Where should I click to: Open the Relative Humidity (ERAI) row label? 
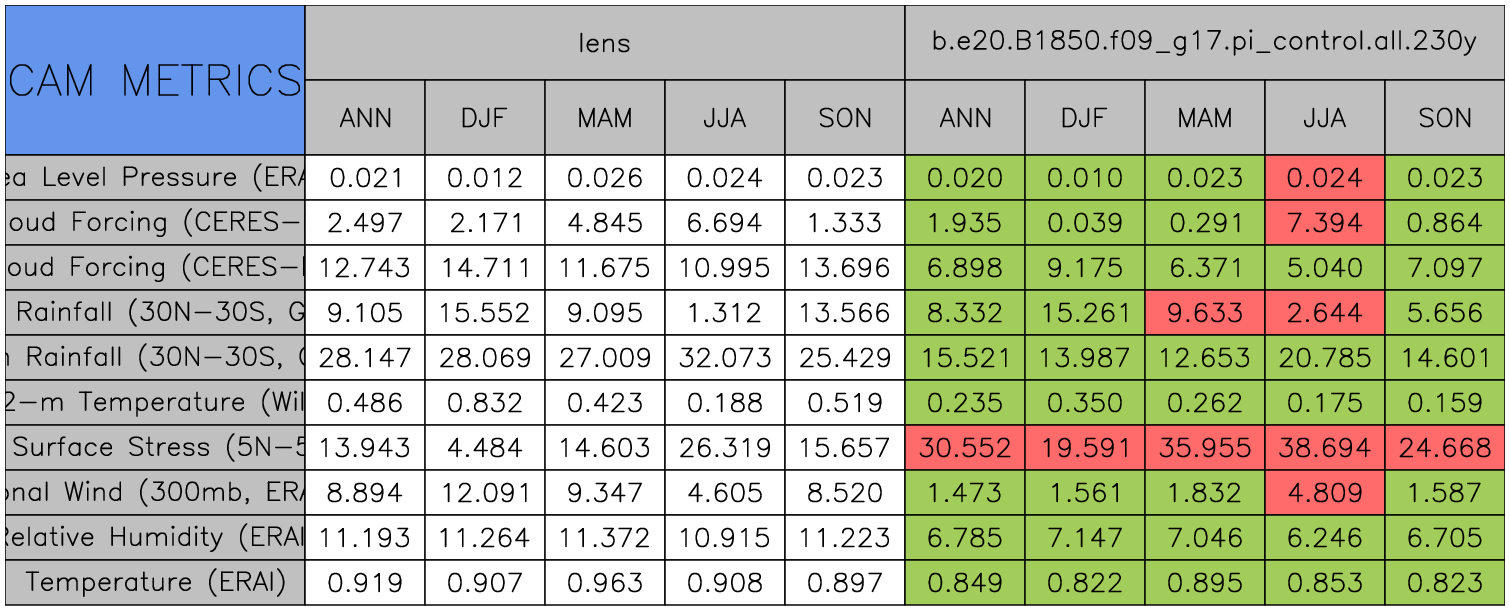click(x=154, y=538)
